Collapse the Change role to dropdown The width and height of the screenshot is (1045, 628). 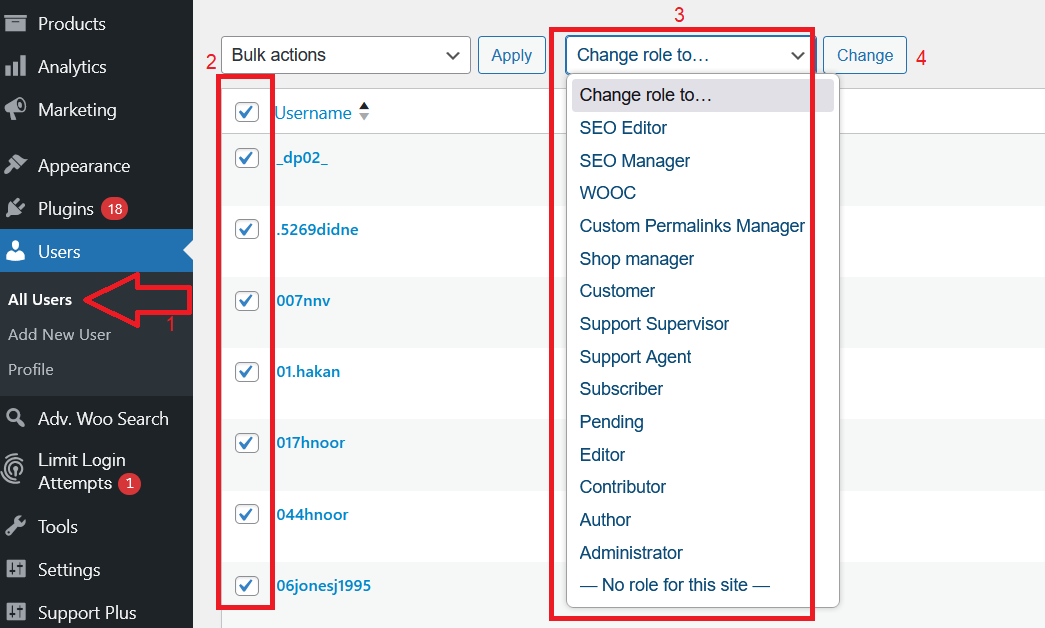coord(690,55)
